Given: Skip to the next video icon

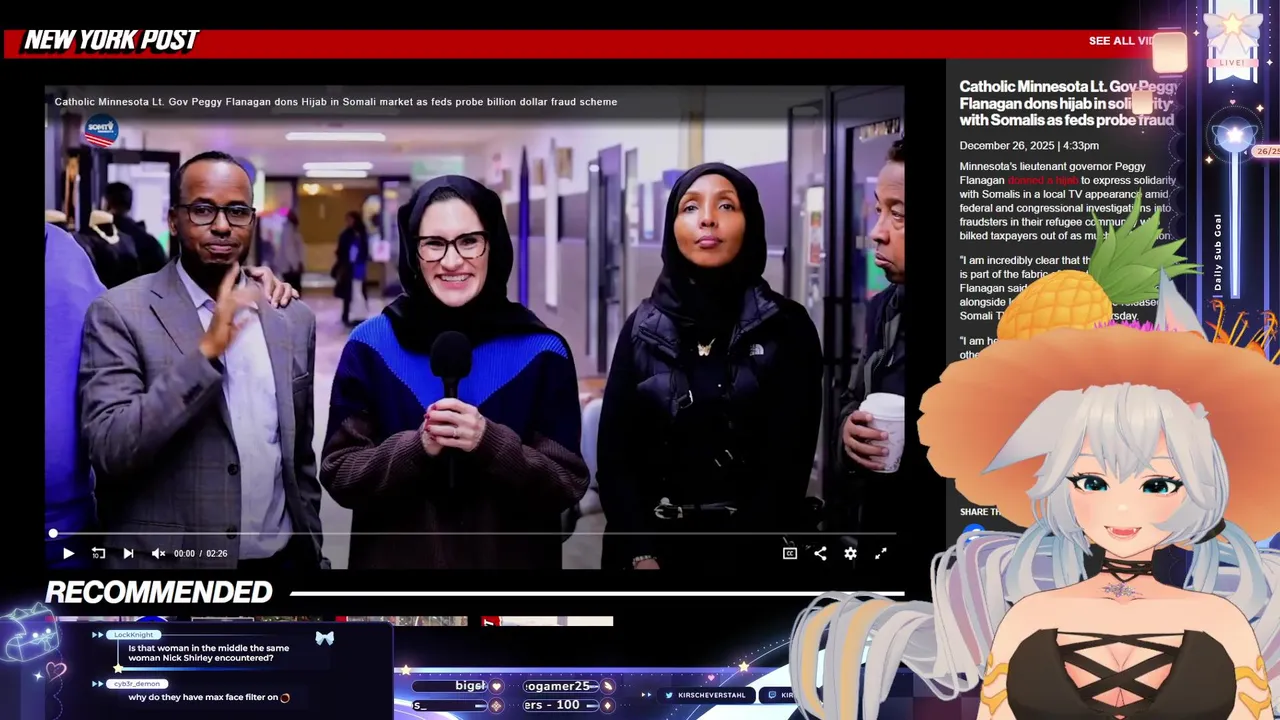Looking at the screenshot, I should click(128, 553).
